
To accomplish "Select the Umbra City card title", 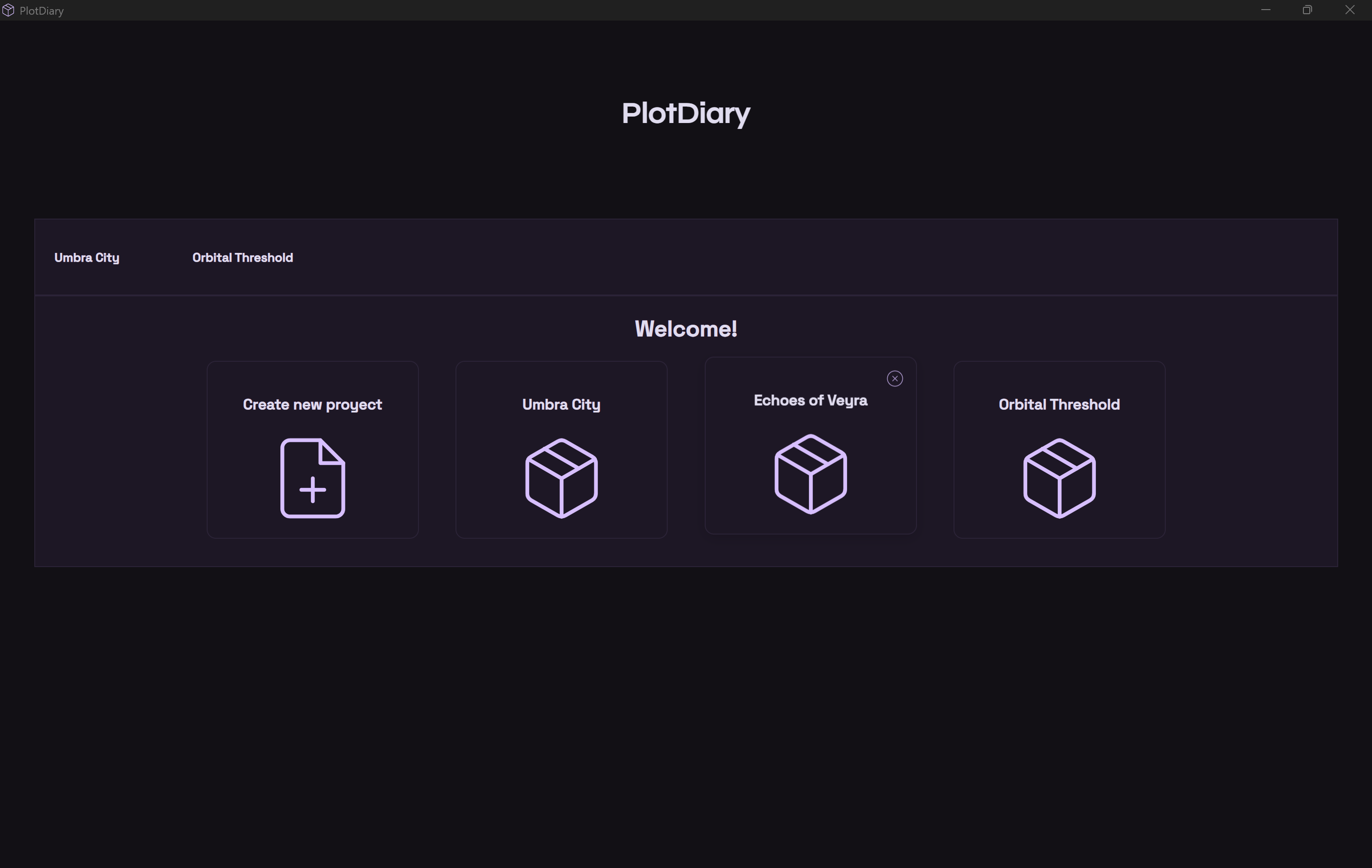I will [x=561, y=405].
